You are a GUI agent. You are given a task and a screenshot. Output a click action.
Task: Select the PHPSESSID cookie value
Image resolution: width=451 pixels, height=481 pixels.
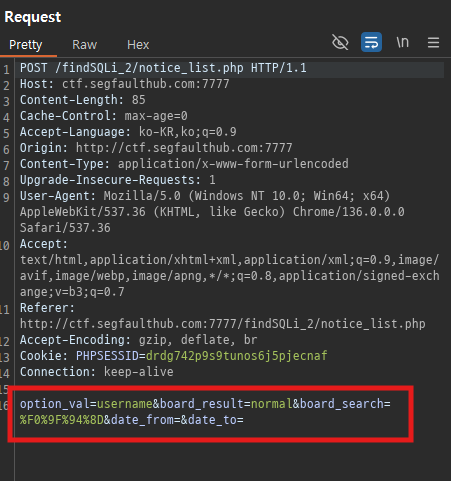click(x=237, y=356)
